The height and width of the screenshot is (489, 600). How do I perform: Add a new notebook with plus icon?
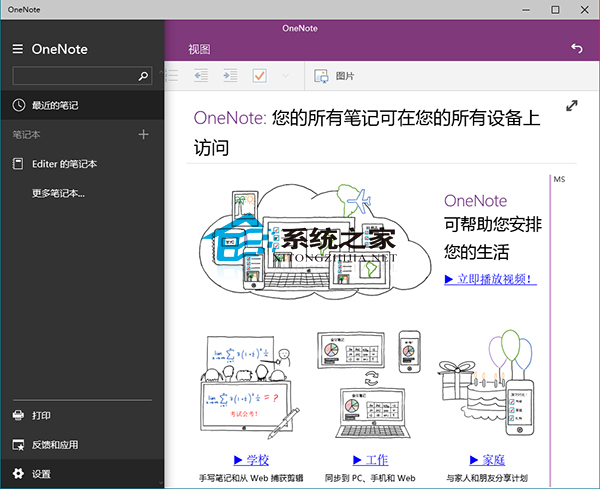coord(143,134)
